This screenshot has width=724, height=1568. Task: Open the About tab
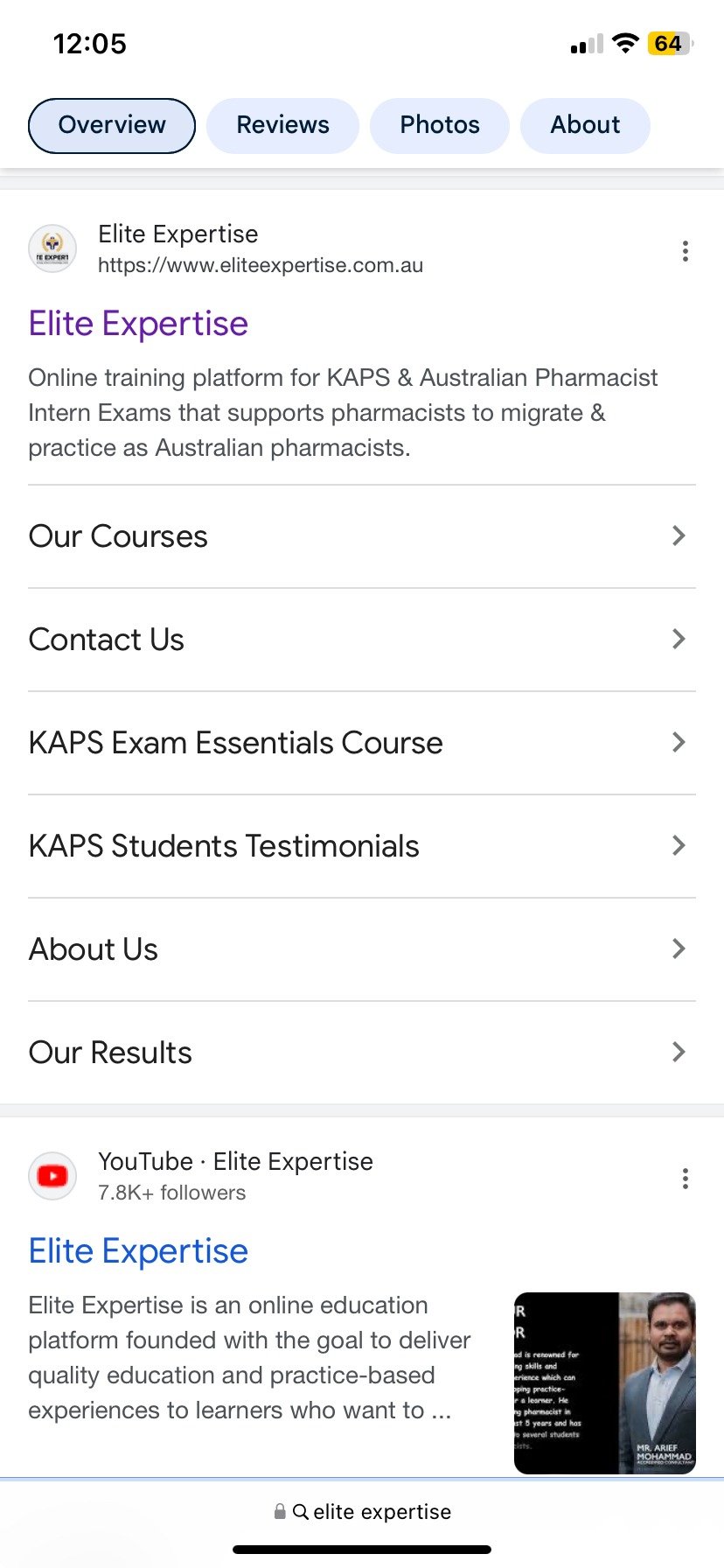pos(585,125)
